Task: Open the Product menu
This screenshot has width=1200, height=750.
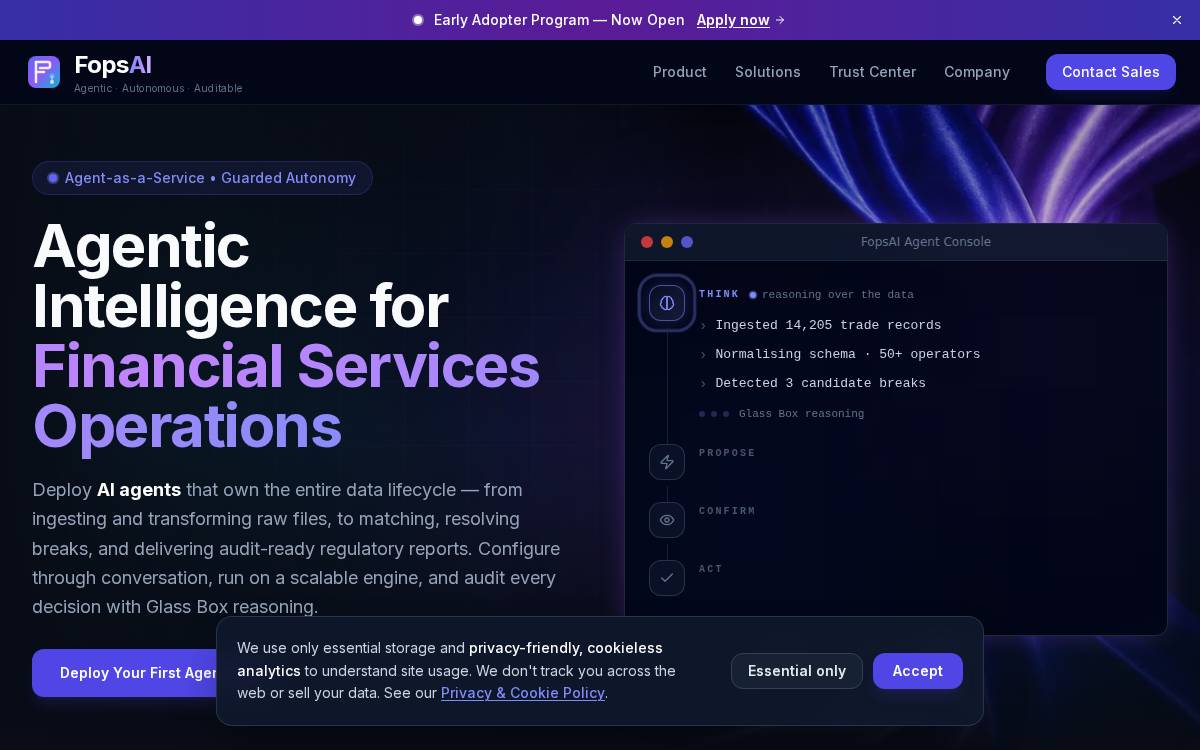Action: 680,72
